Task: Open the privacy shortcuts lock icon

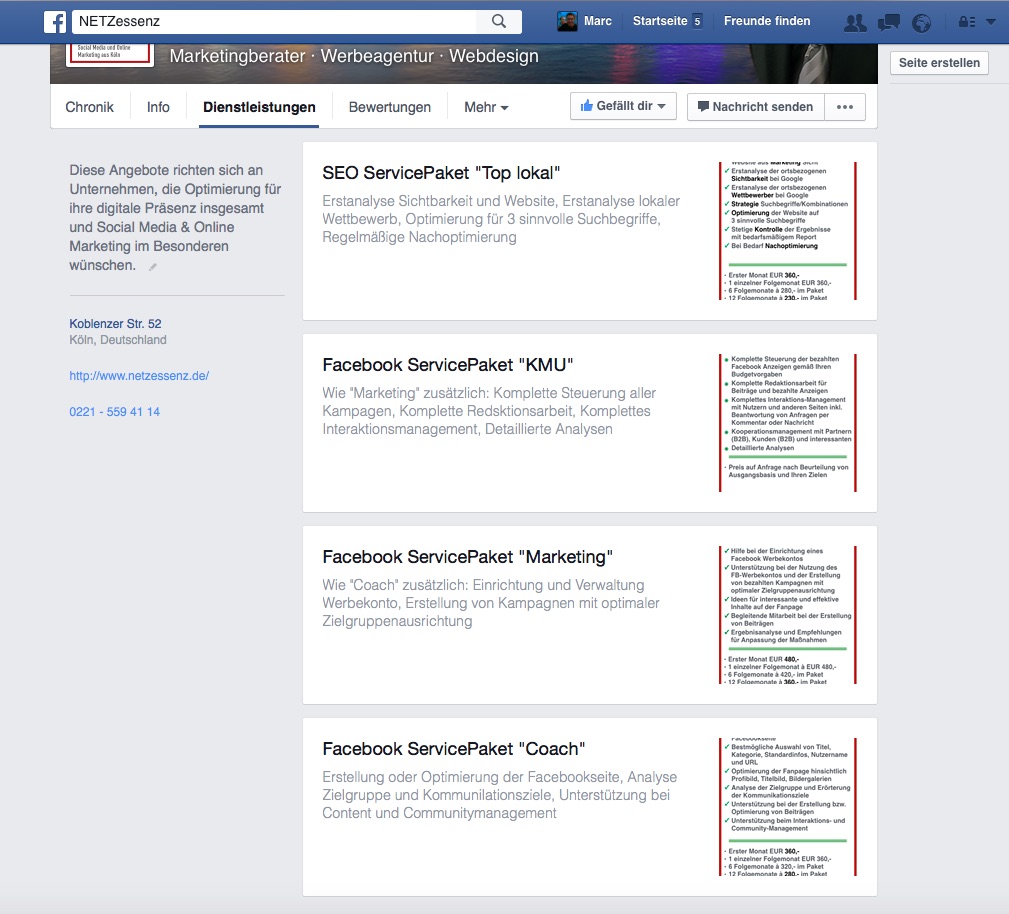Action: tap(966, 22)
